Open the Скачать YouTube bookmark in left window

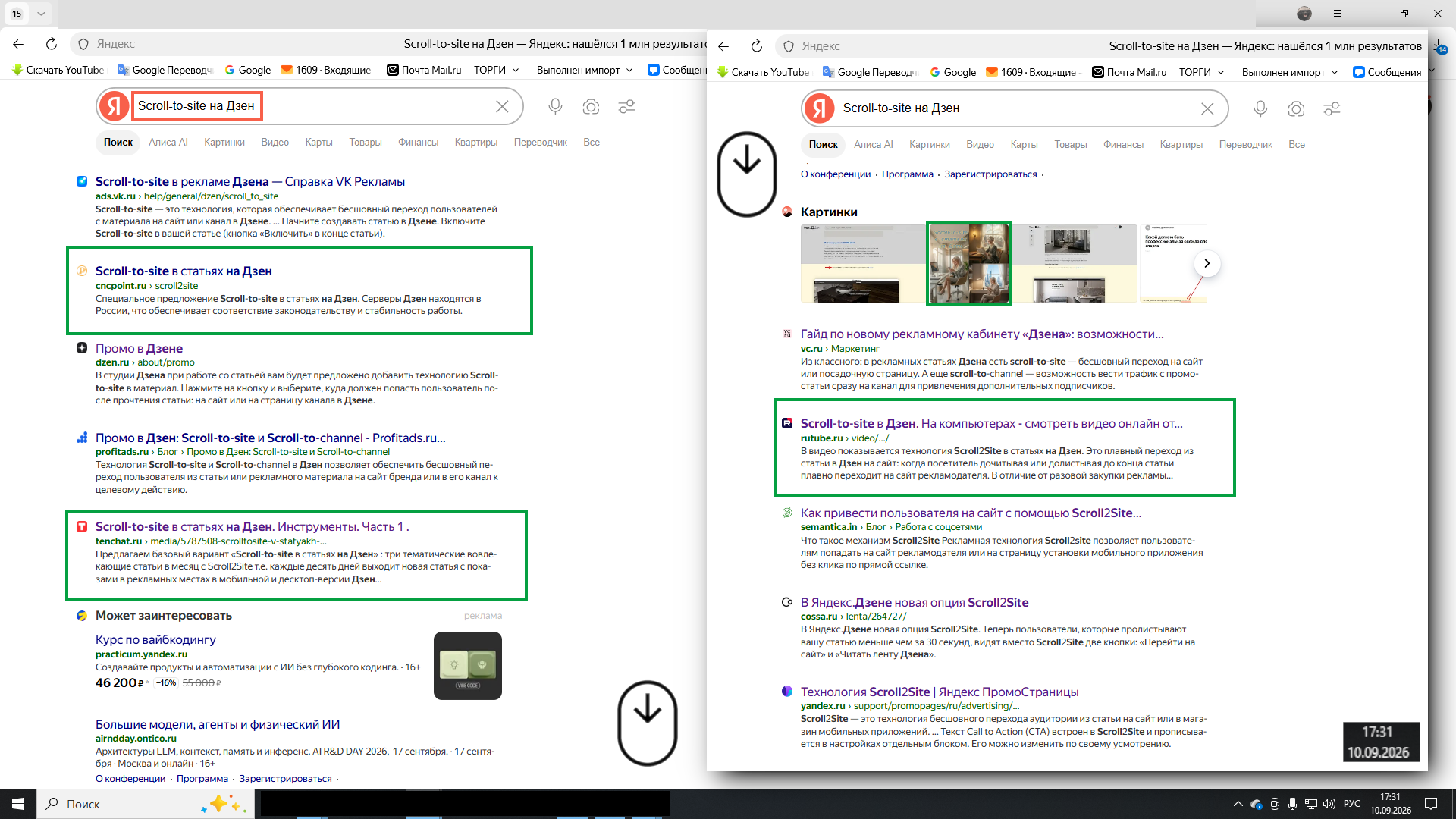coord(58,70)
